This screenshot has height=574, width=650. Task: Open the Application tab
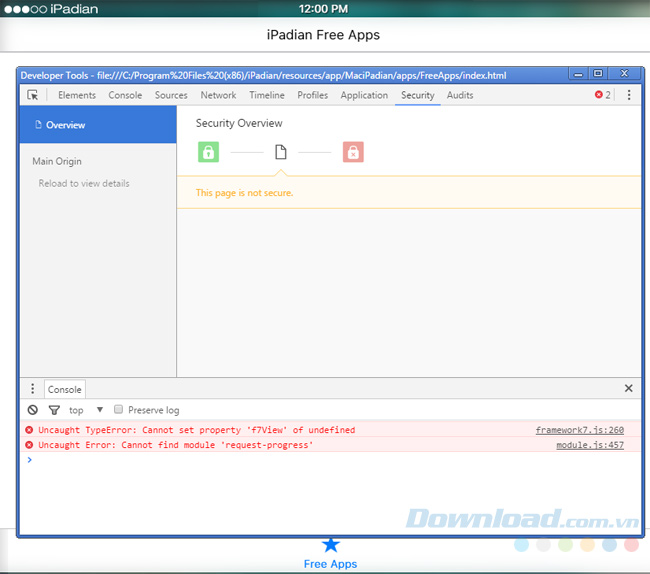pyautogui.click(x=364, y=95)
